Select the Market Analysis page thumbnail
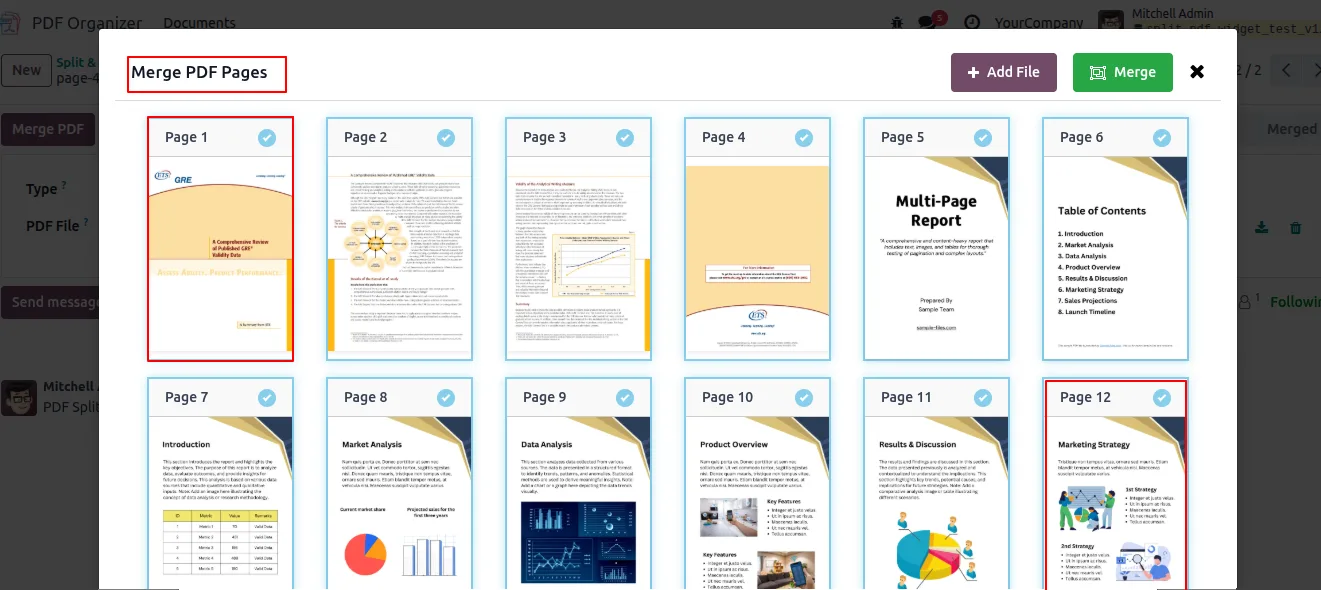1321x590 pixels. 400,503
